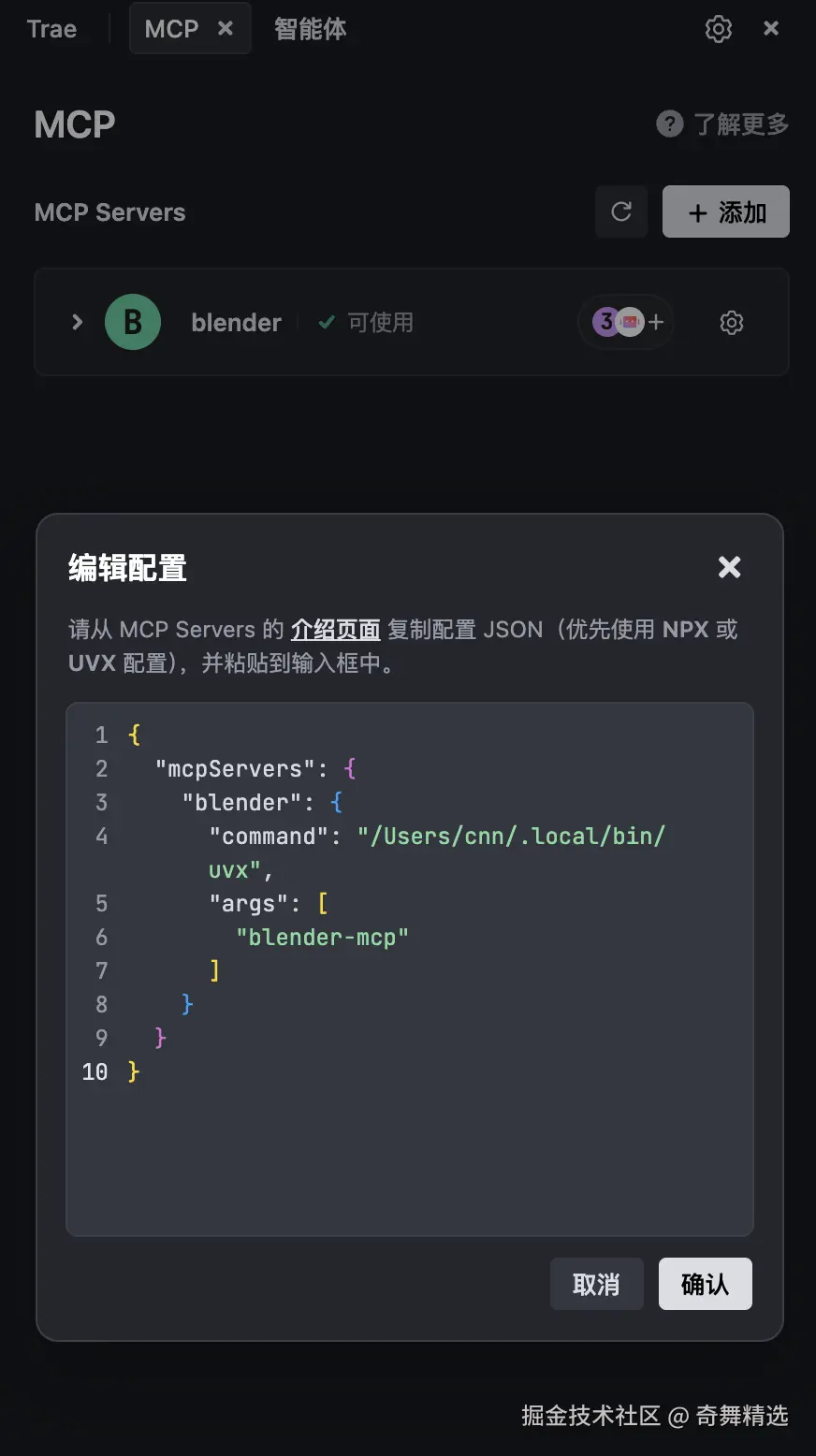The width and height of the screenshot is (816, 1456).
Task: Click the green "B" blender server avatar
Action: click(132, 322)
